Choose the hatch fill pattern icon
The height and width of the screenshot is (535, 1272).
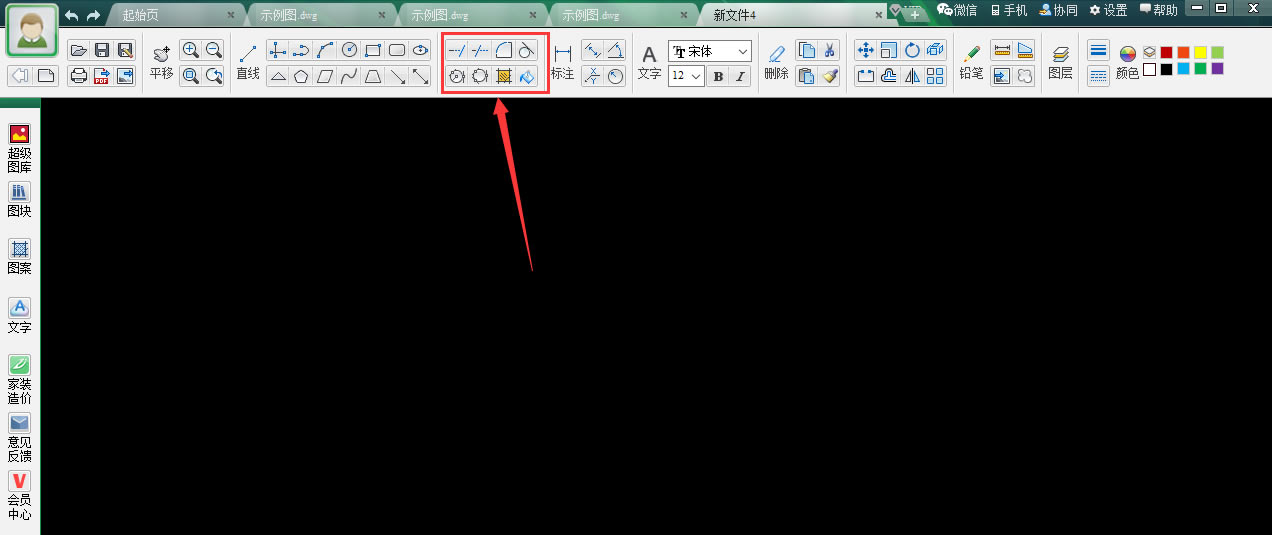tap(504, 76)
